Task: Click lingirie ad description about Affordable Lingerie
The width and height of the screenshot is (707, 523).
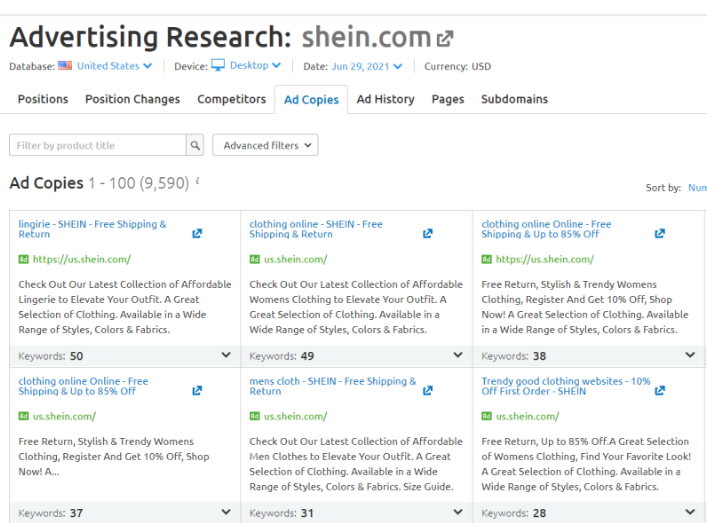Action: (x=125, y=307)
